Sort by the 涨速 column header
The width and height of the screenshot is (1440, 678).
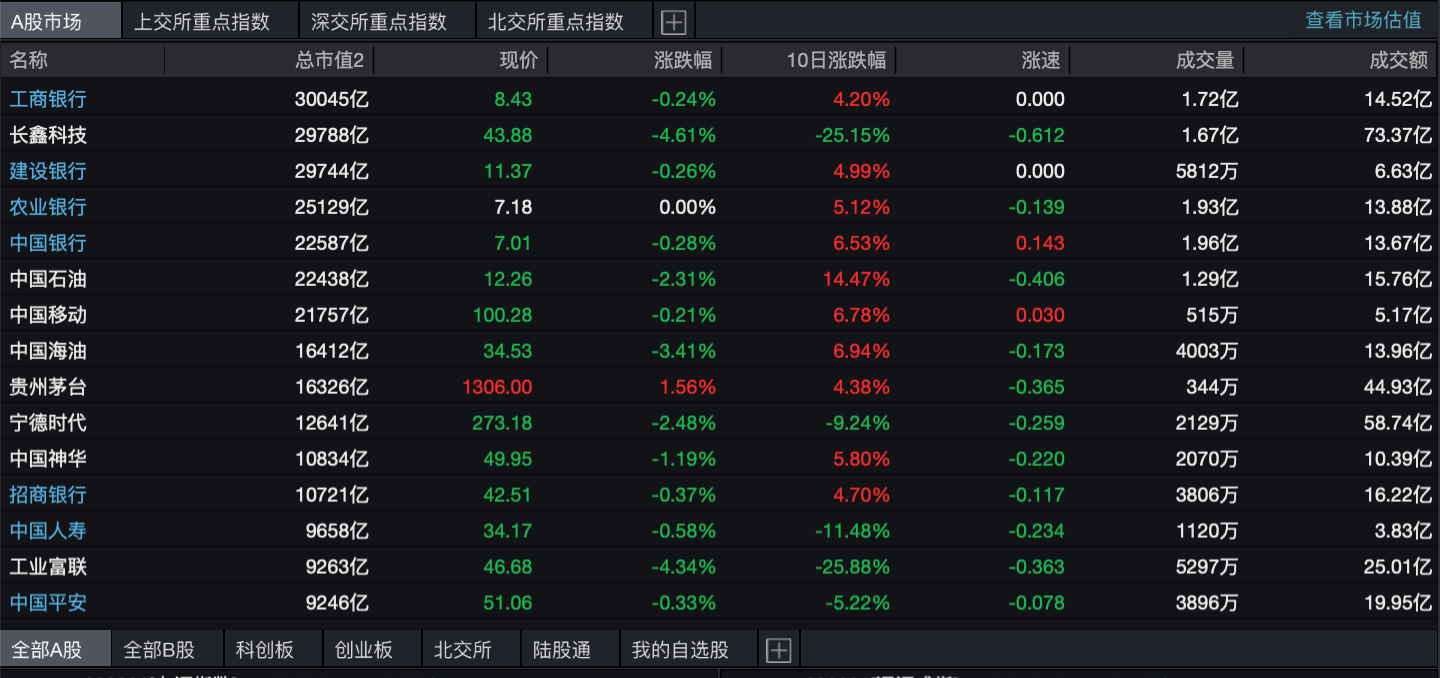[x=1041, y=60]
